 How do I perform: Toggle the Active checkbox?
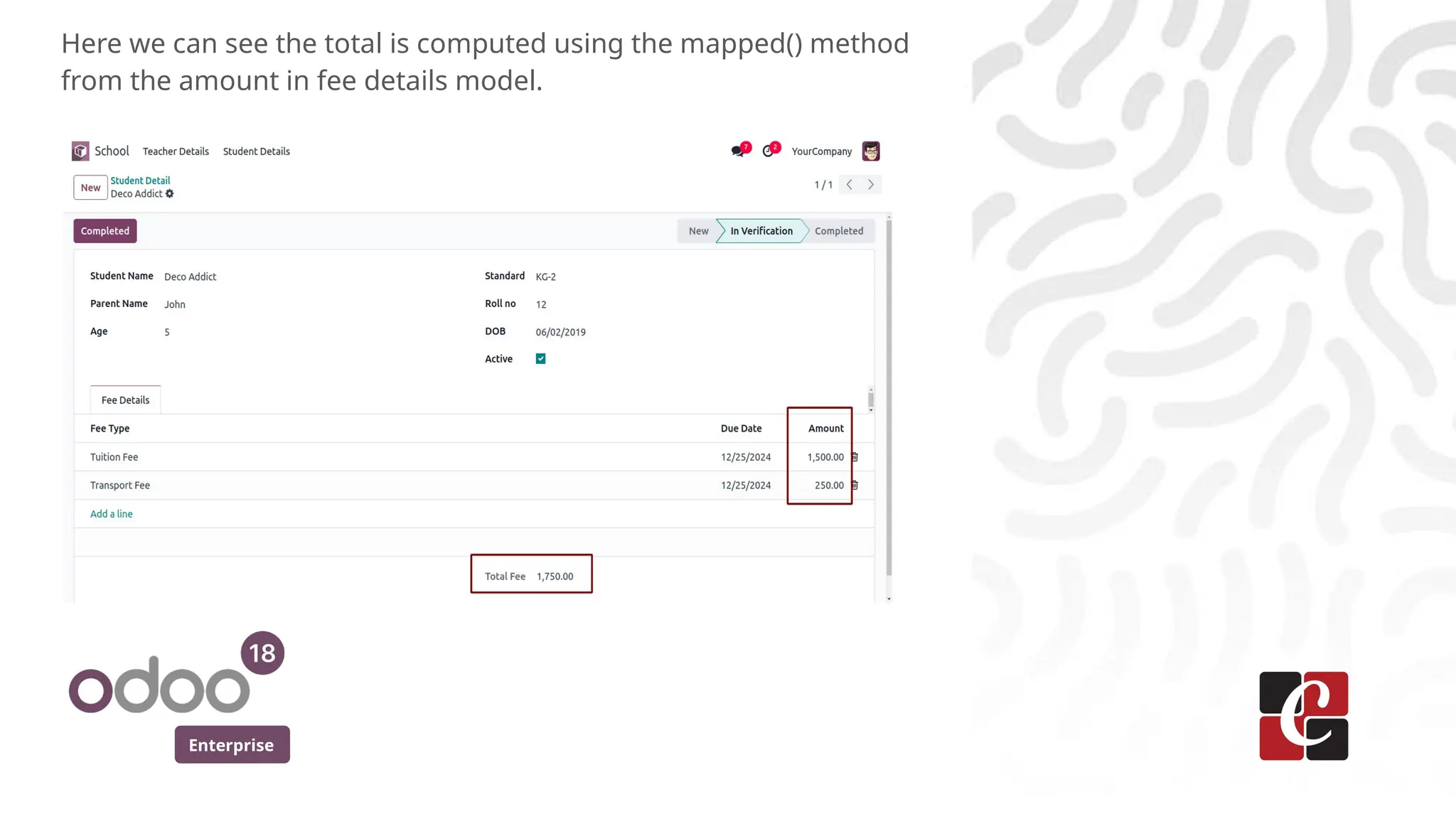coord(541,359)
